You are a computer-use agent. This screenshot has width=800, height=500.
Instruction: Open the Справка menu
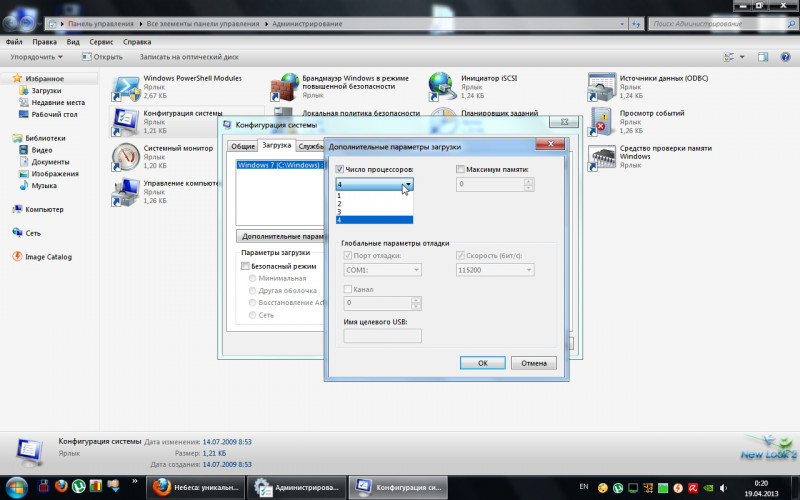coord(137,42)
